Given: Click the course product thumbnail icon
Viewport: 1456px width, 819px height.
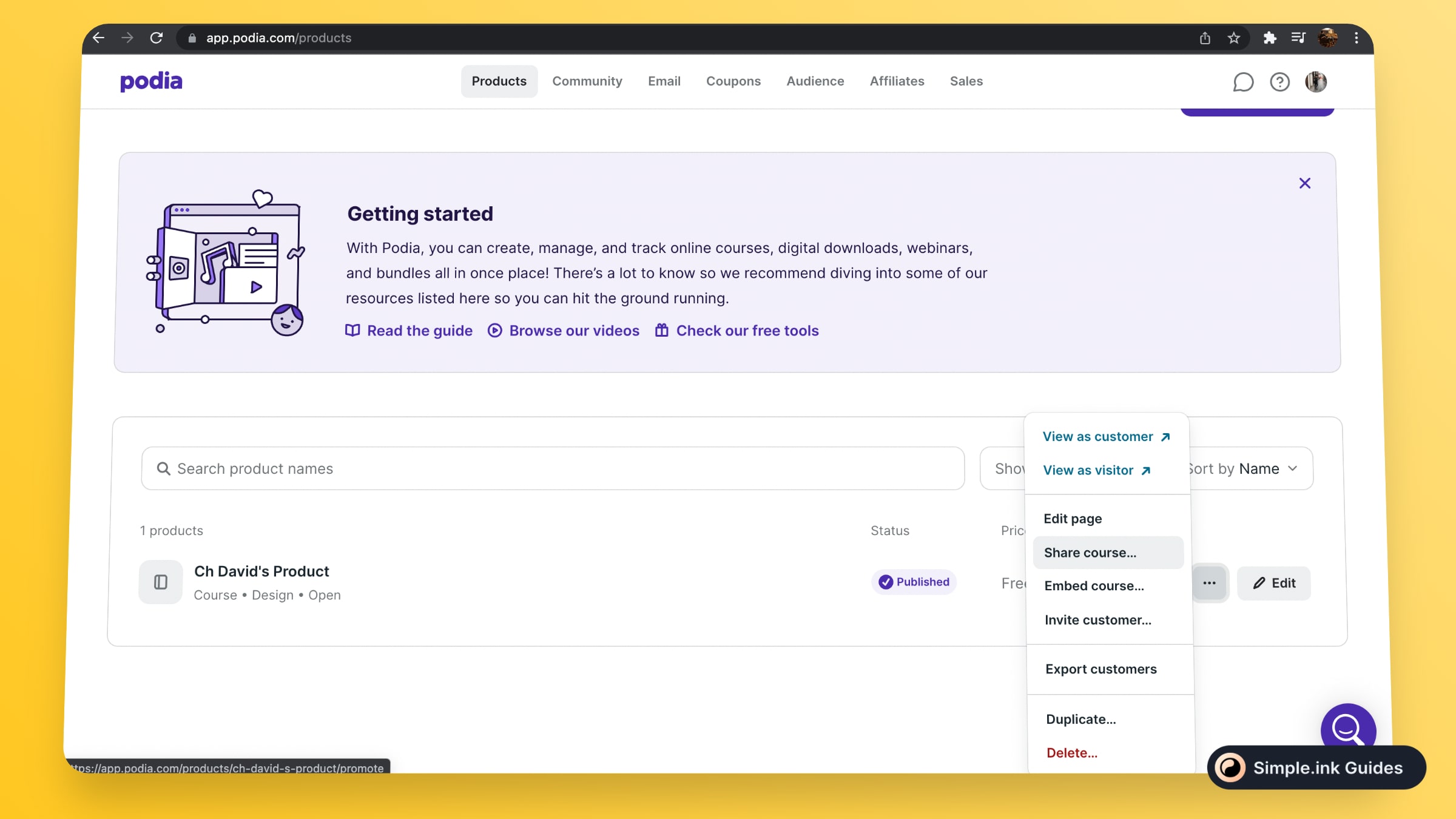Looking at the screenshot, I should coord(161,582).
